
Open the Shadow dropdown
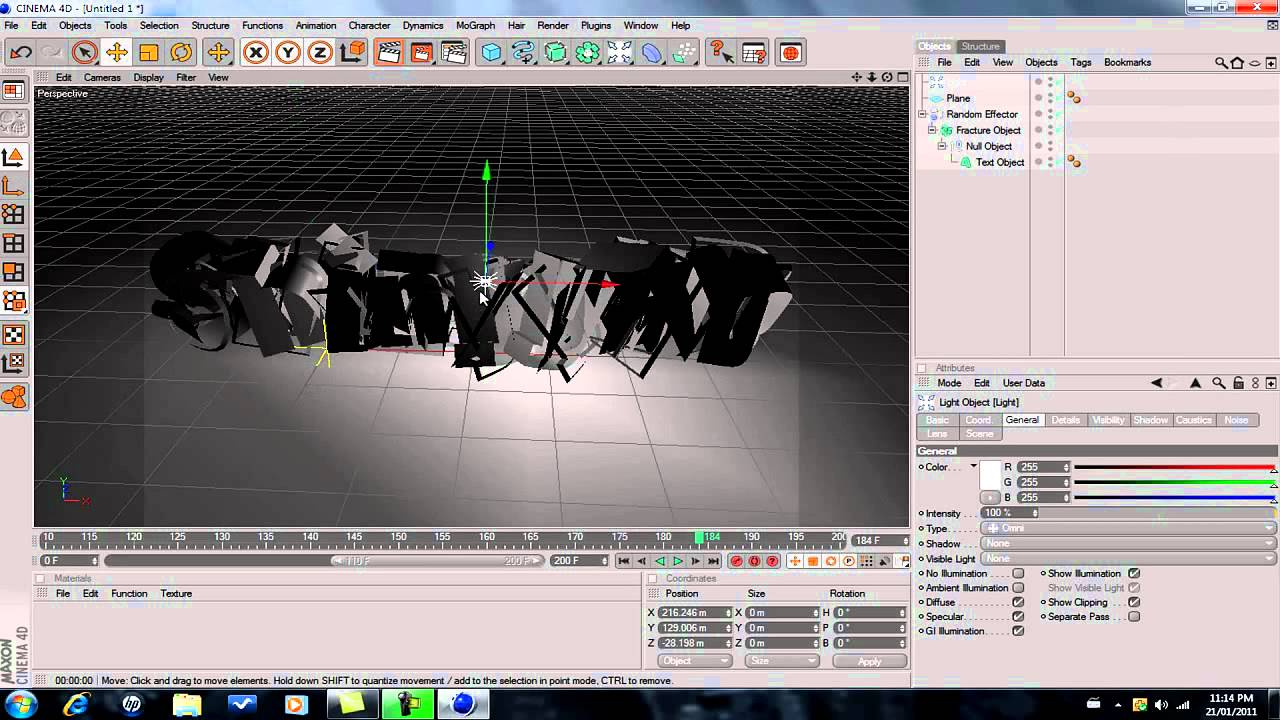pyautogui.click(x=1129, y=544)
